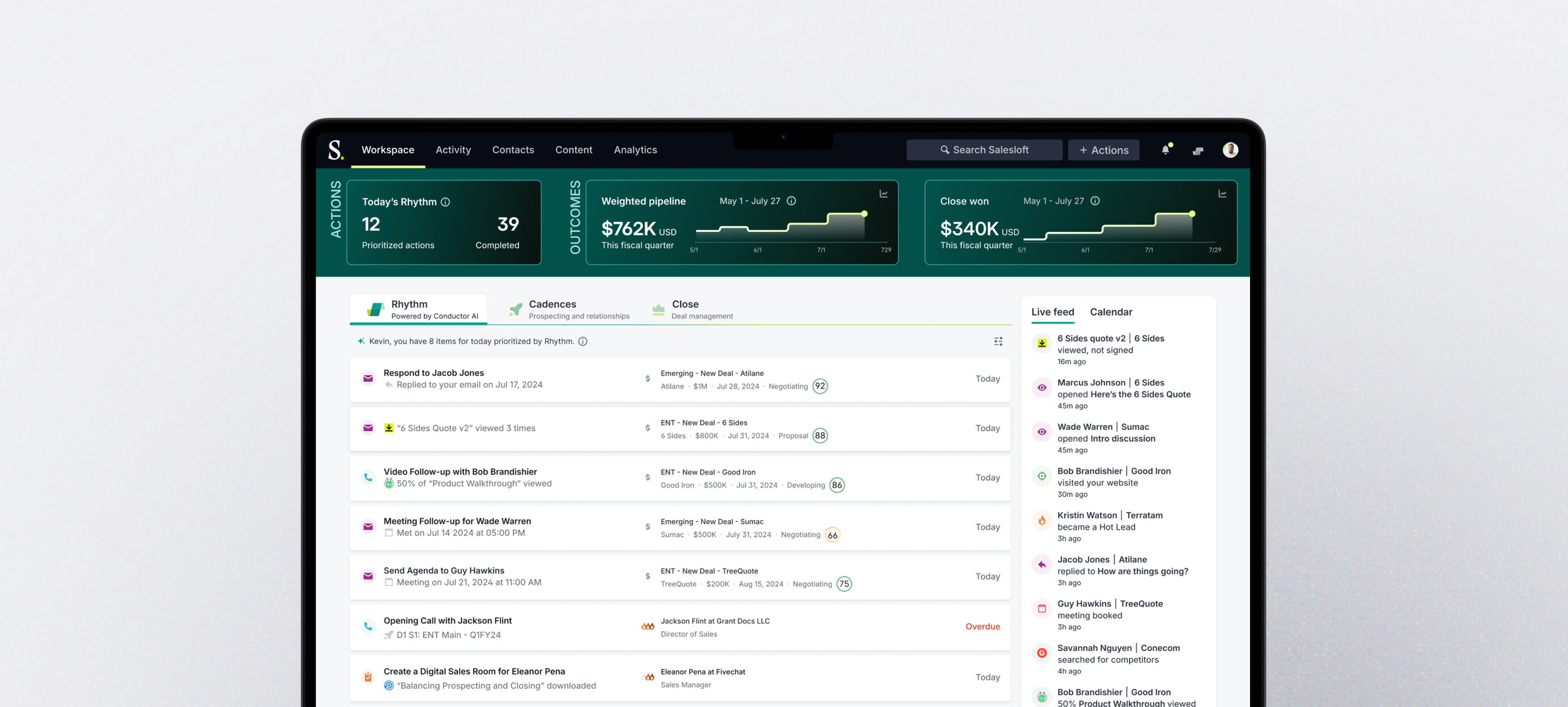Go to the Contacts menu
The width and height of the screenshot is (1568, 707).
tap(512, 150)
